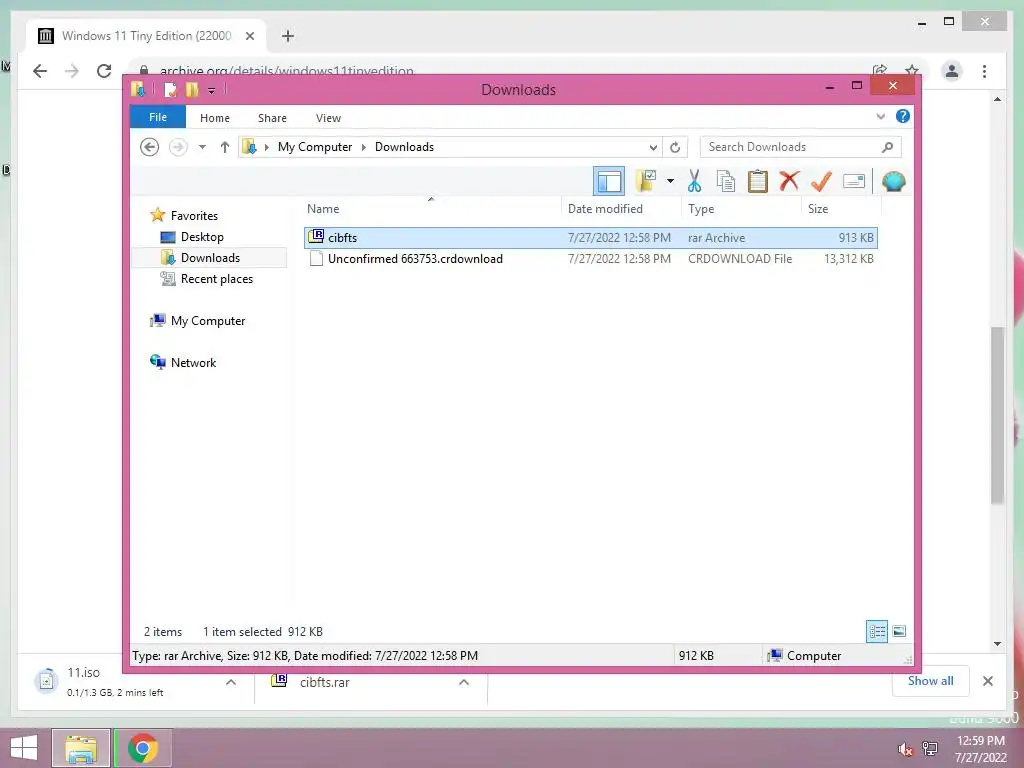Toggle the preview pane toolbar button
The image size is (1024, 768).
coord(609,182)
